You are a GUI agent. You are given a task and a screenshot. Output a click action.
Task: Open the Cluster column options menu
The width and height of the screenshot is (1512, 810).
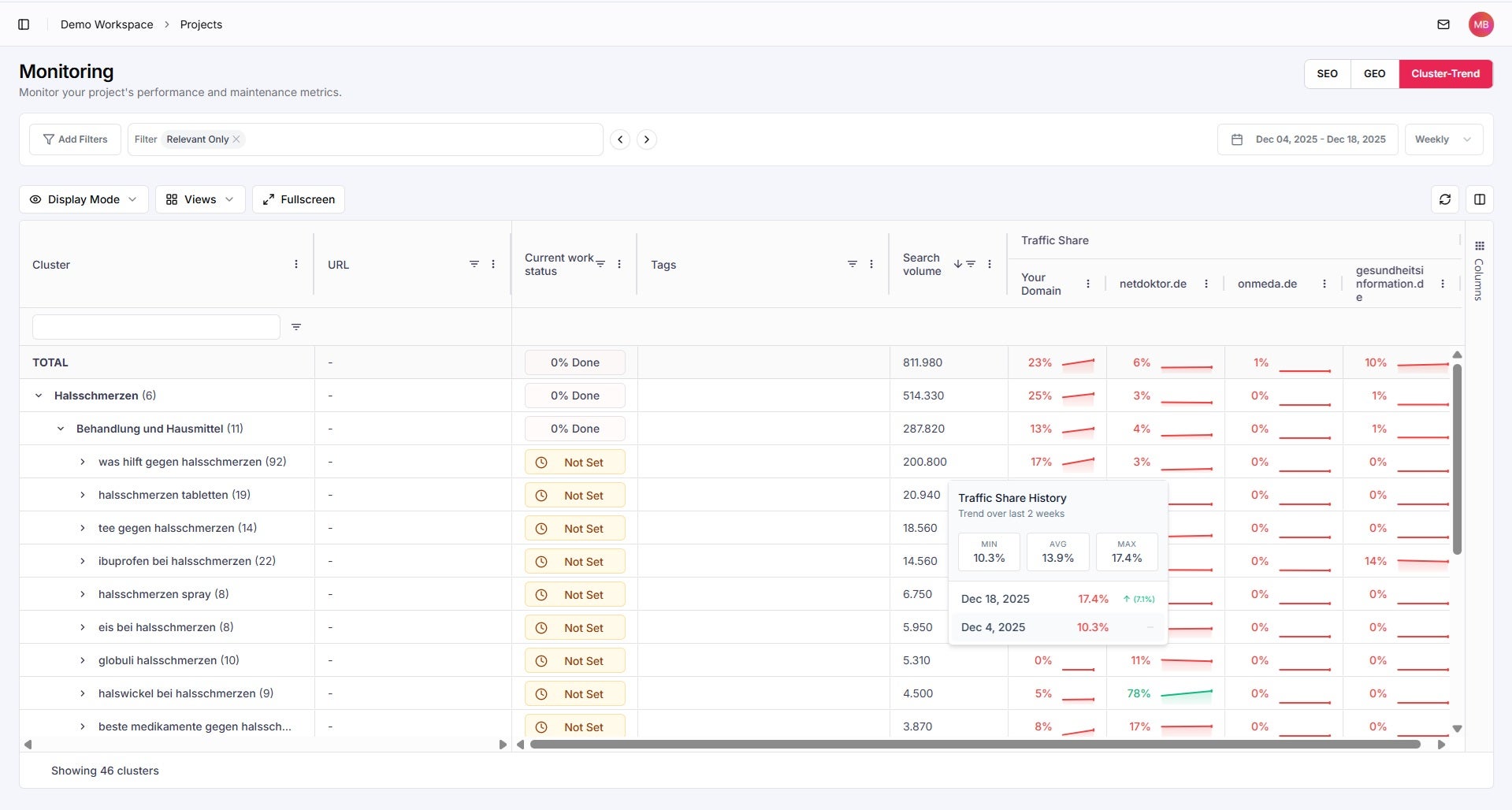tap(296, 264)
